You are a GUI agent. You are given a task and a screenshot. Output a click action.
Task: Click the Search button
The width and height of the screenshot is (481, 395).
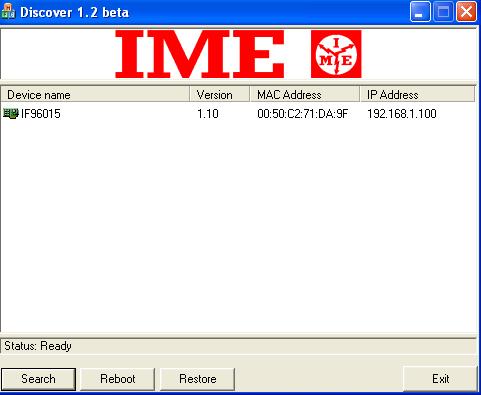38,379
